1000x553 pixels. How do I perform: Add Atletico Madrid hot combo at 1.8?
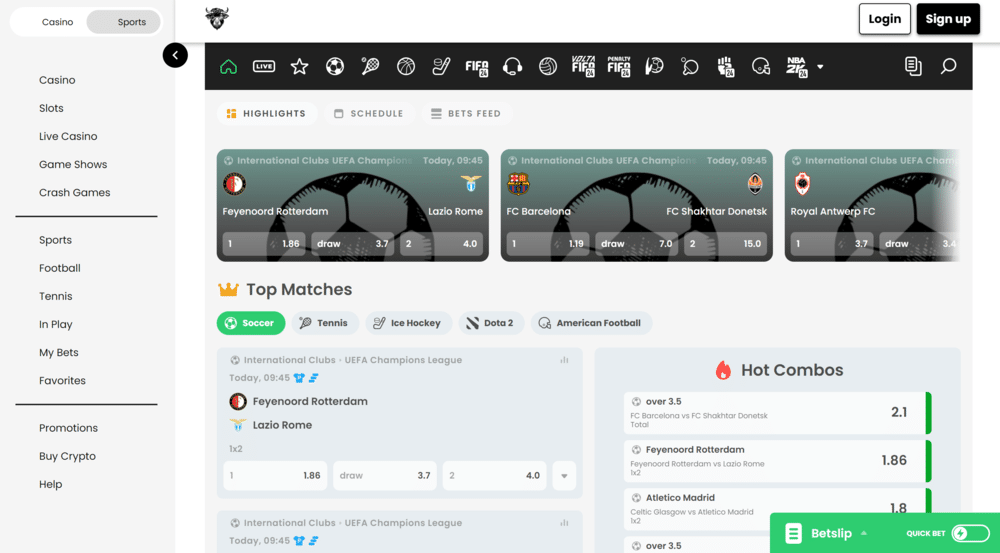pyautogui.click(x=777, y=508)
